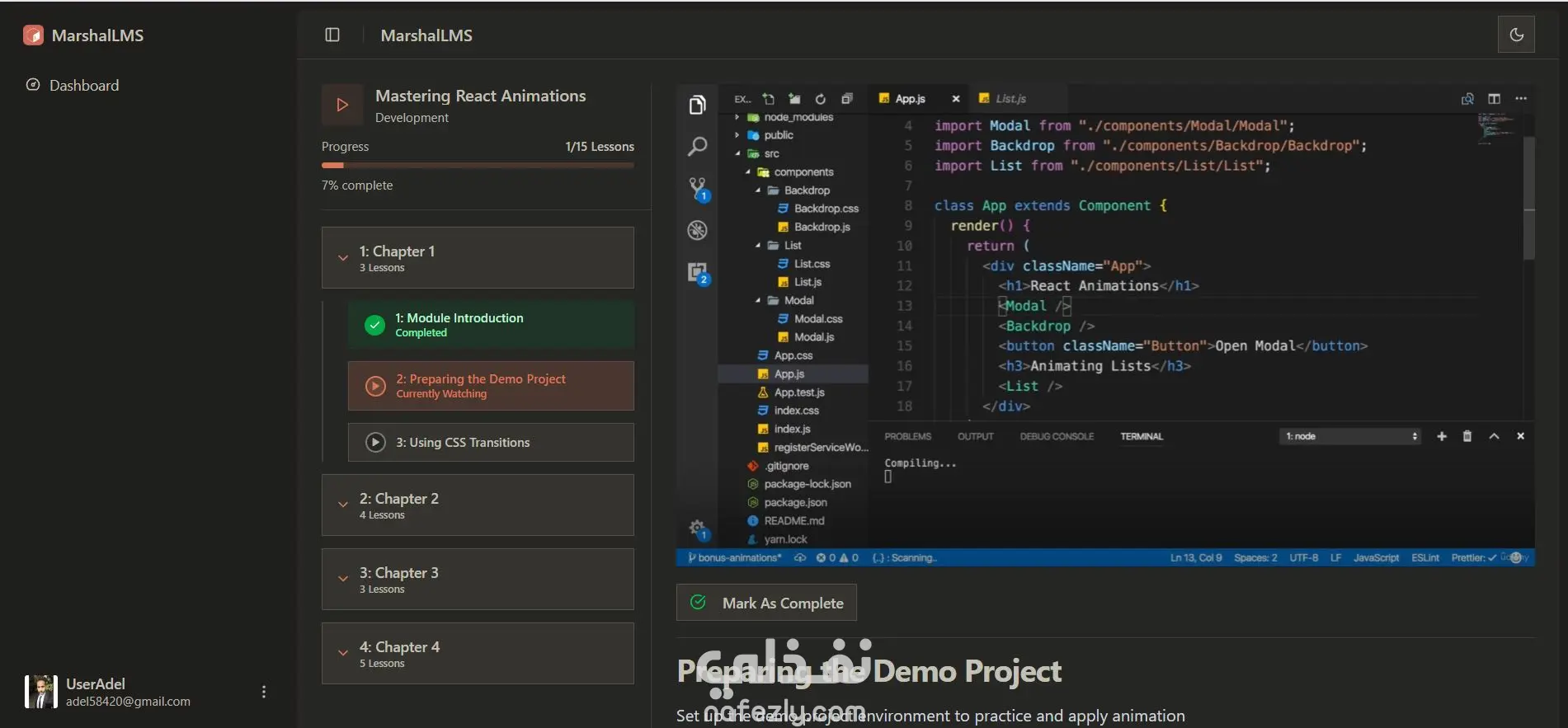This screenshot has height=728, width=1568.
Task: Collapse the components folder
Action: [x=803, y=172]
